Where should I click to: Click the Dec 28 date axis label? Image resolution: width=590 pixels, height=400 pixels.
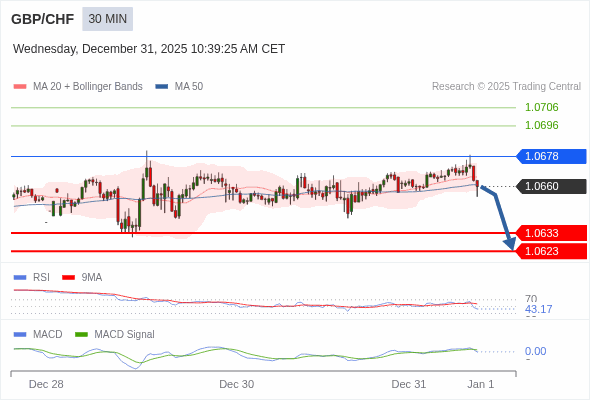tap(46, 384)
